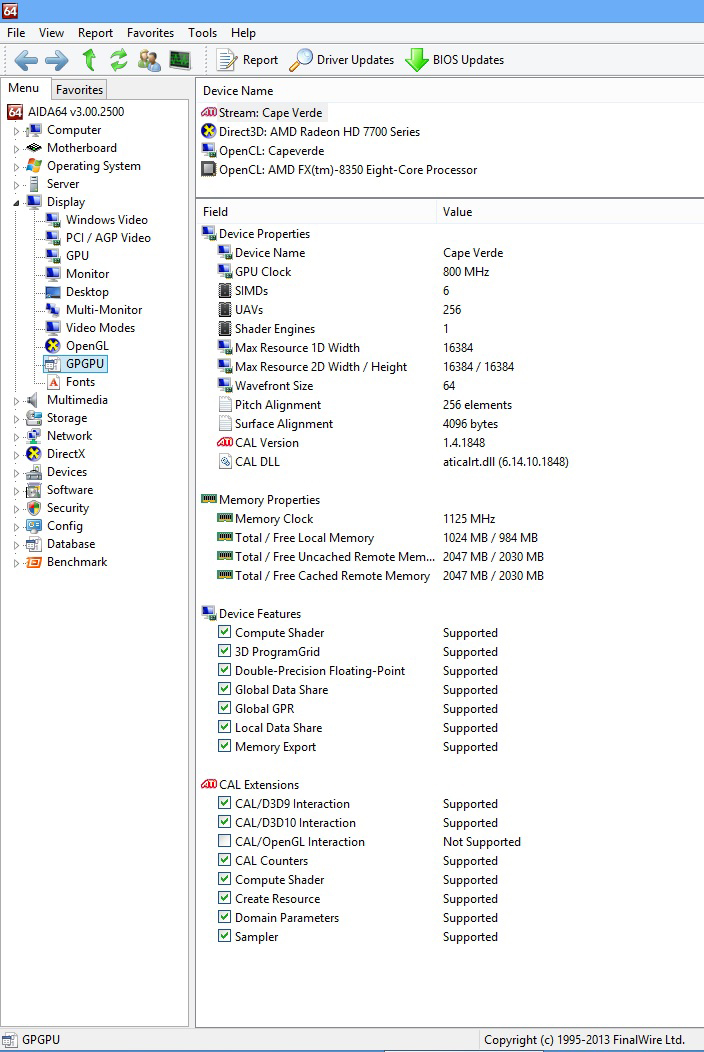Open the View menu
The image size is (704, 1052).
[51, 33]
